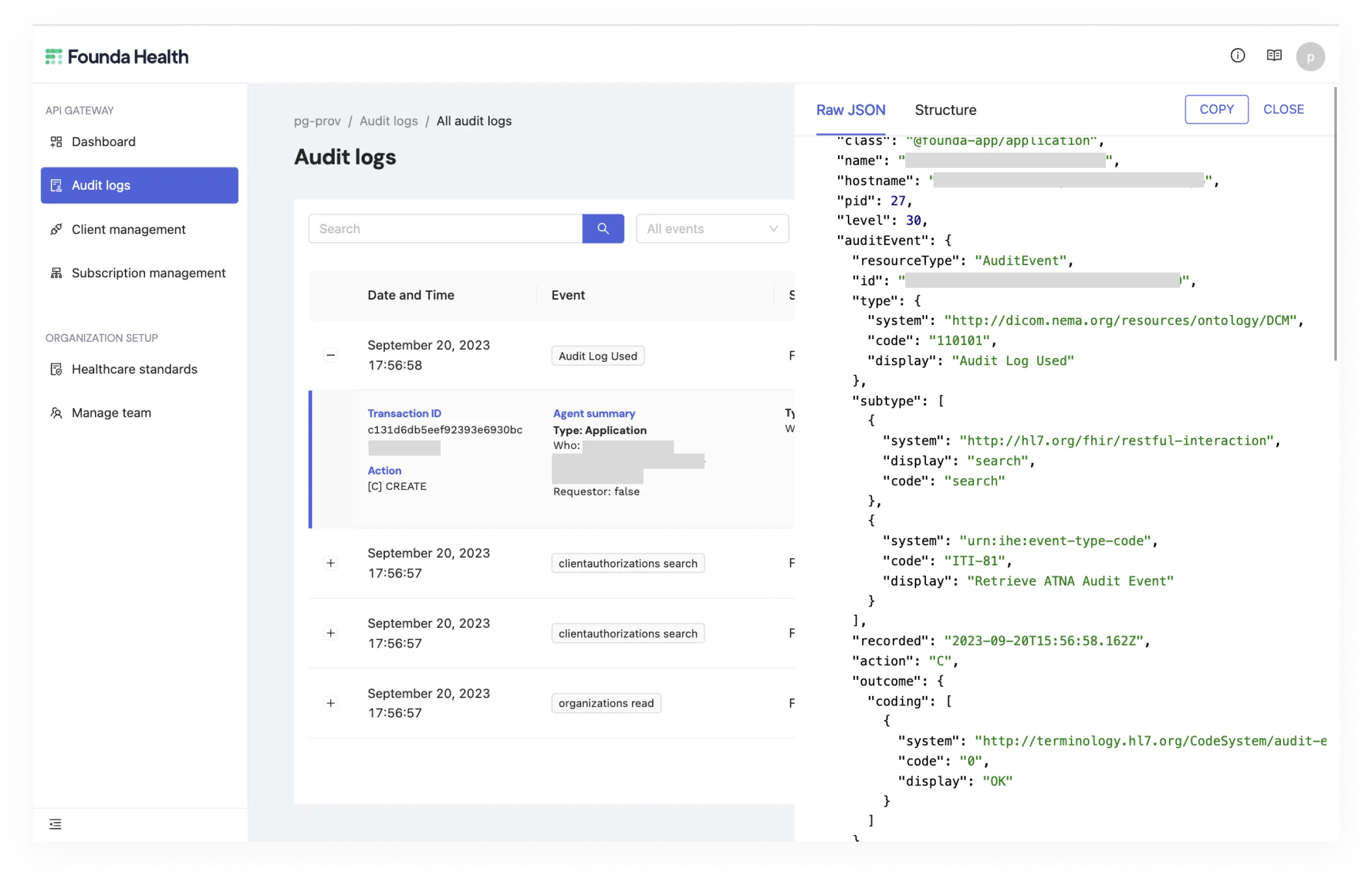Click the "110101" code value
The image size is (1372, 883).
(x=959, y=341)
